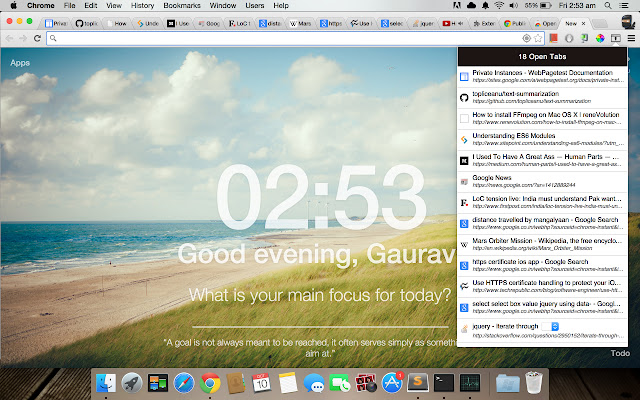The image size is (640, 400).
Task: Open the Todo panel button
Action: [x=620, y=353]
